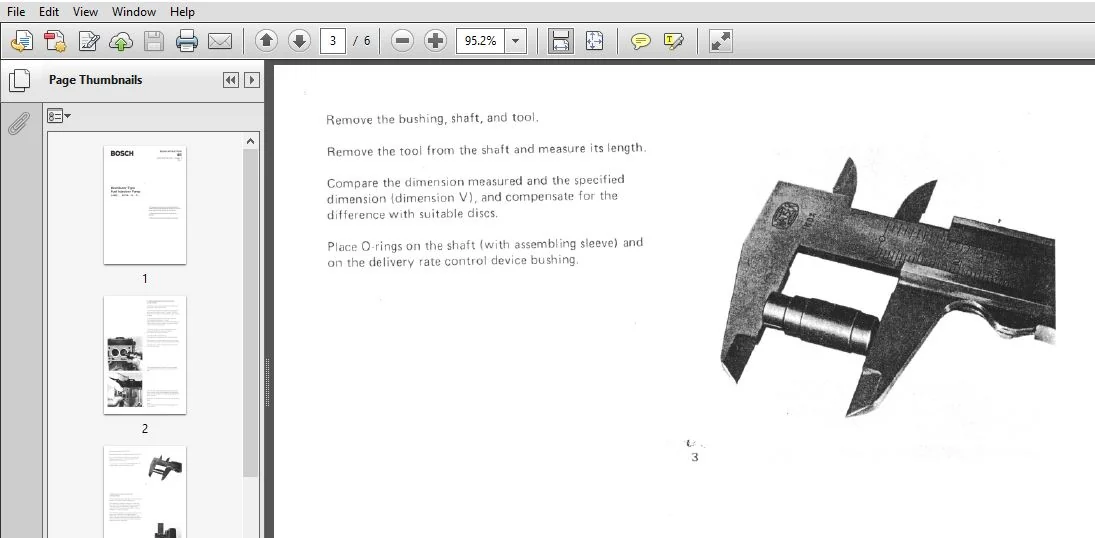Click the Attachments paperclip icon
The width and height of the screenshot is (1095, 538).
click(x=19, y=124)
